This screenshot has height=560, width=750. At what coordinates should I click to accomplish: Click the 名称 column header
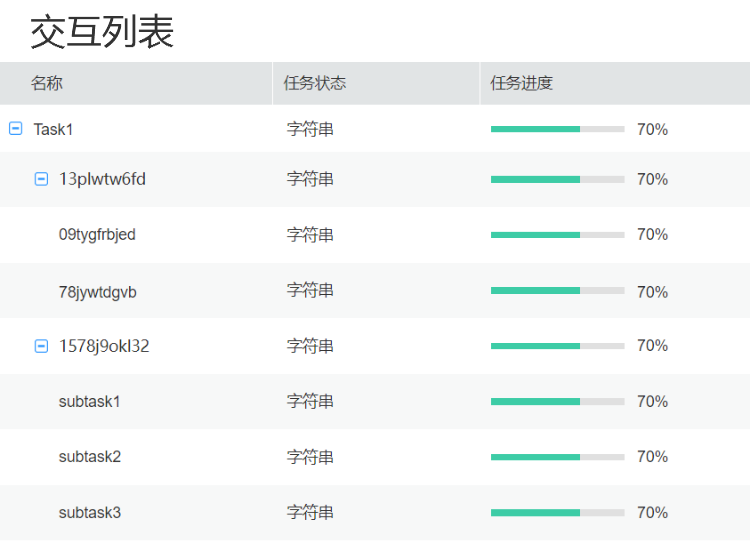47,83
